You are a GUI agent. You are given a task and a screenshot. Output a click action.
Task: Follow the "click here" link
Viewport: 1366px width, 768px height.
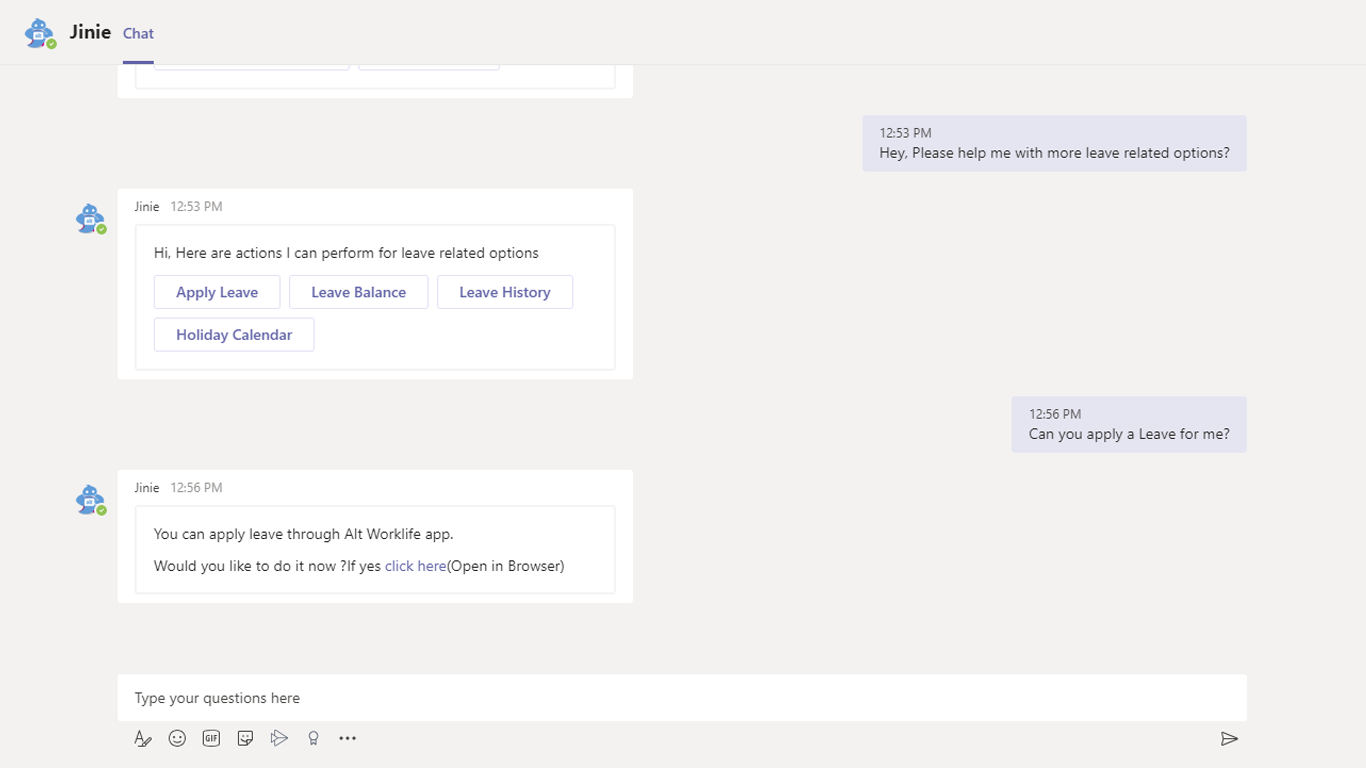pos(415,566)
